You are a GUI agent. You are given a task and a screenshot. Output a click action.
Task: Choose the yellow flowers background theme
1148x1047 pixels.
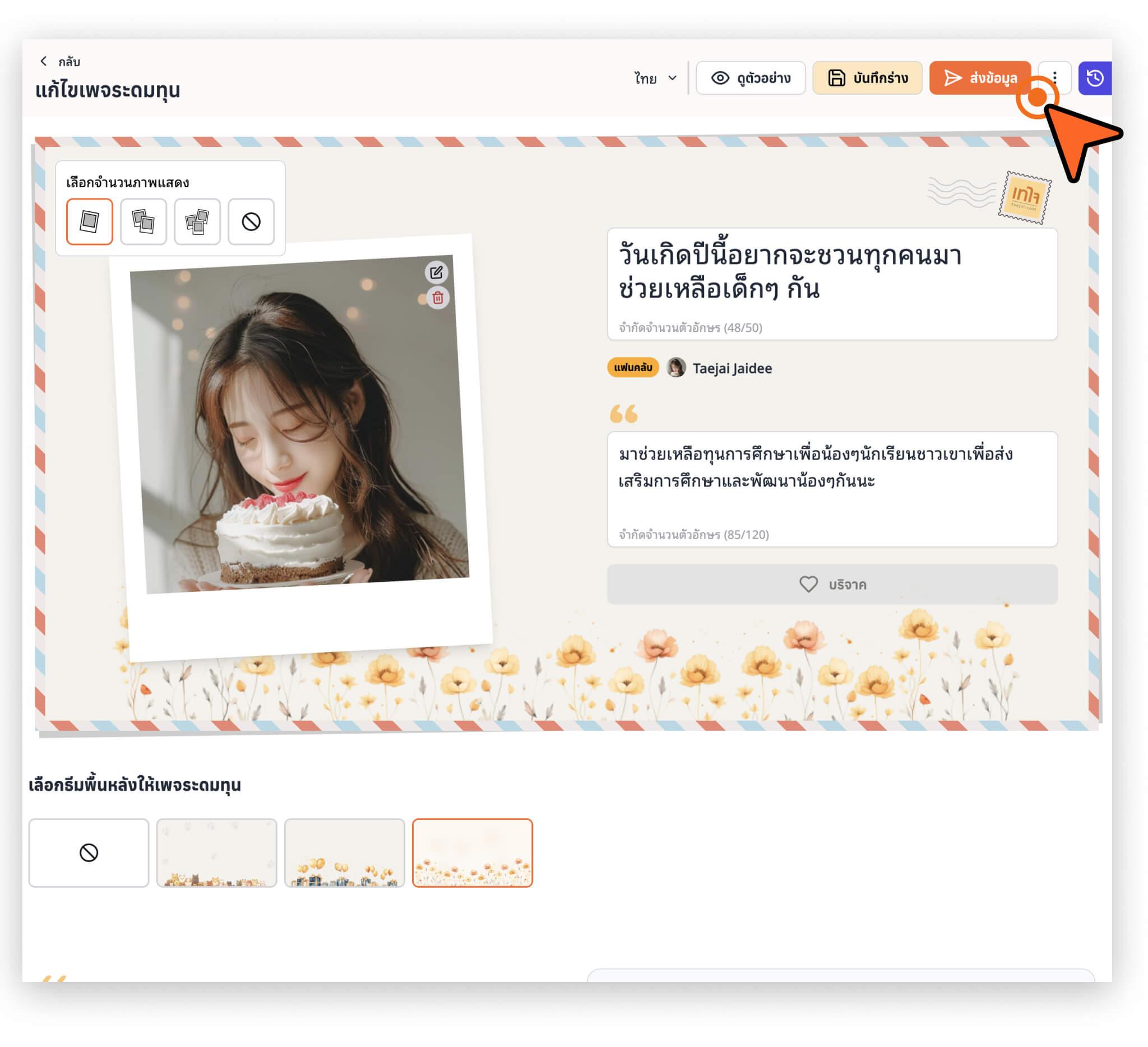(472, 853)
